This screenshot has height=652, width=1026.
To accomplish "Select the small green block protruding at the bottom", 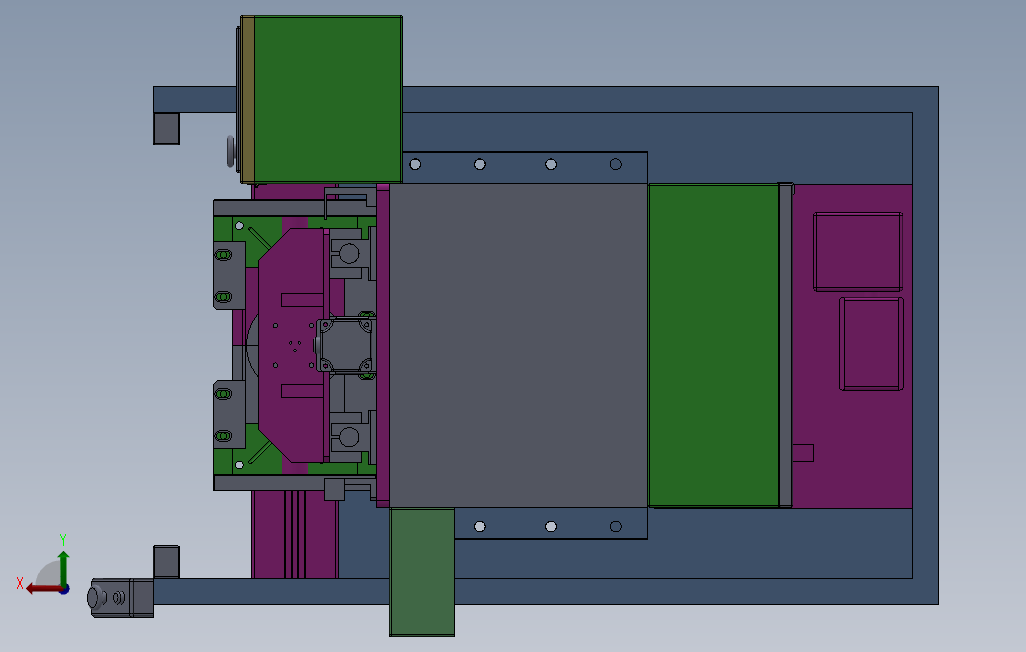I will click(x=422, y=571).
